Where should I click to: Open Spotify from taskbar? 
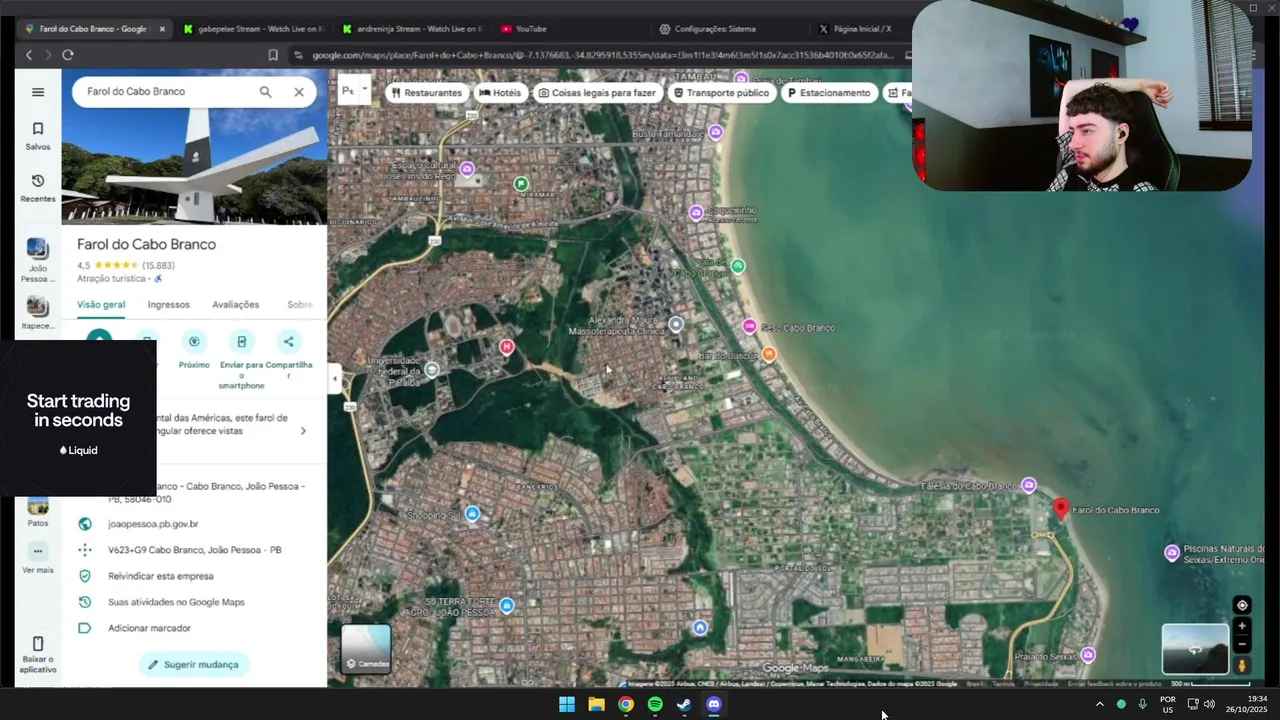coord(655,704)
